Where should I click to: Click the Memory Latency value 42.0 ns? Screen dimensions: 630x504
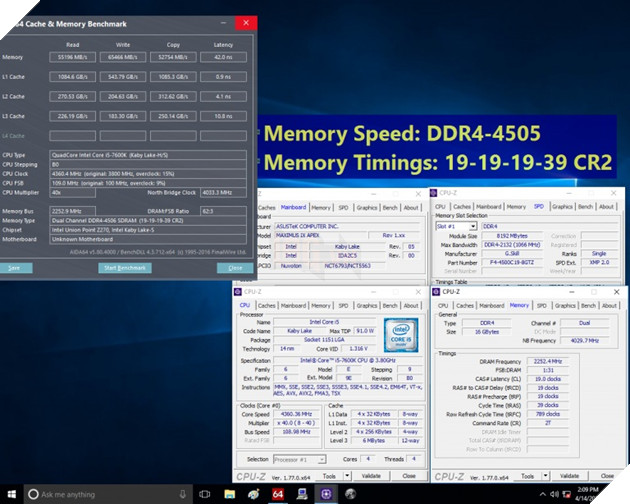(223, 57)
